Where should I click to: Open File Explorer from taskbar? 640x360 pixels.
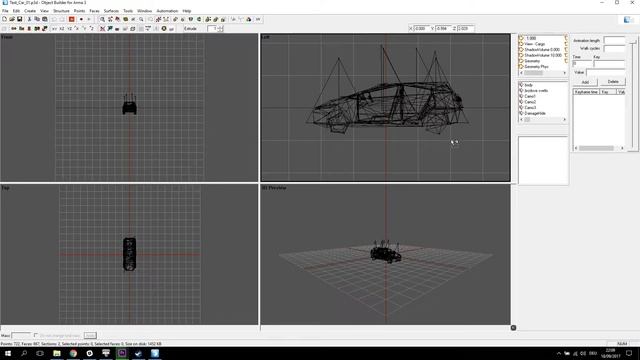click(57, 353)
